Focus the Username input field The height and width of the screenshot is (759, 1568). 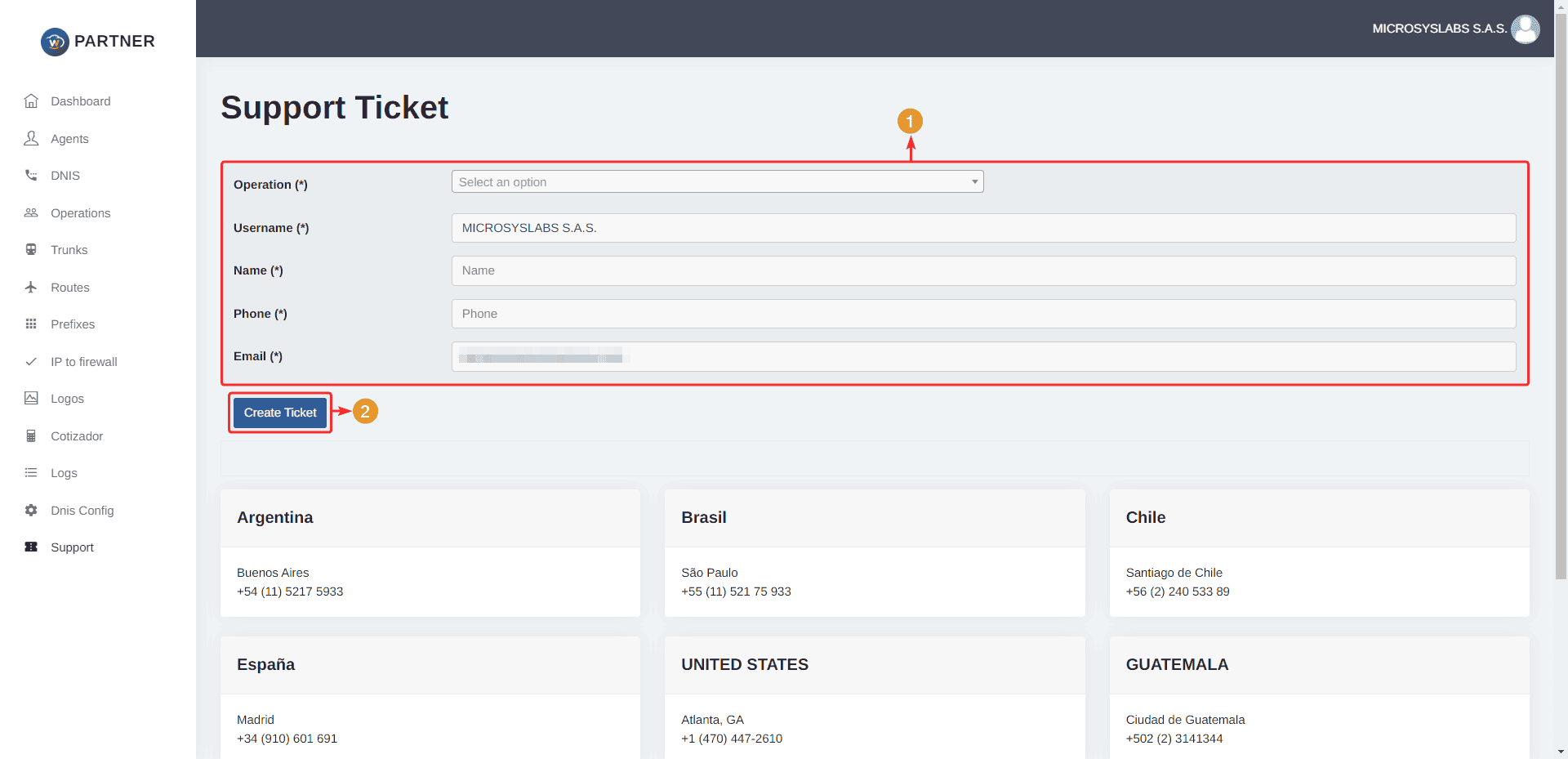tap(983, 228)
